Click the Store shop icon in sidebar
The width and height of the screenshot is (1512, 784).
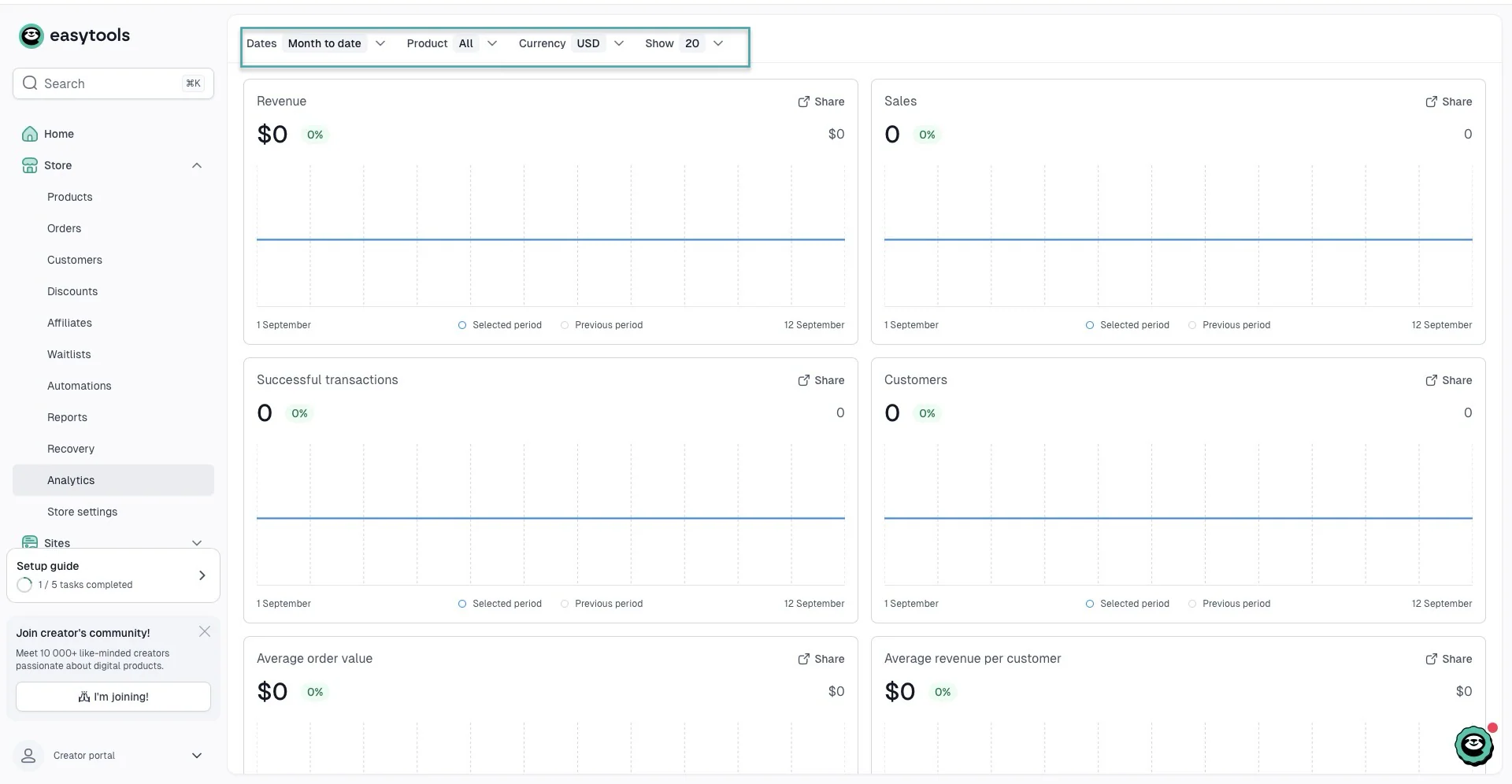(30, 165)
